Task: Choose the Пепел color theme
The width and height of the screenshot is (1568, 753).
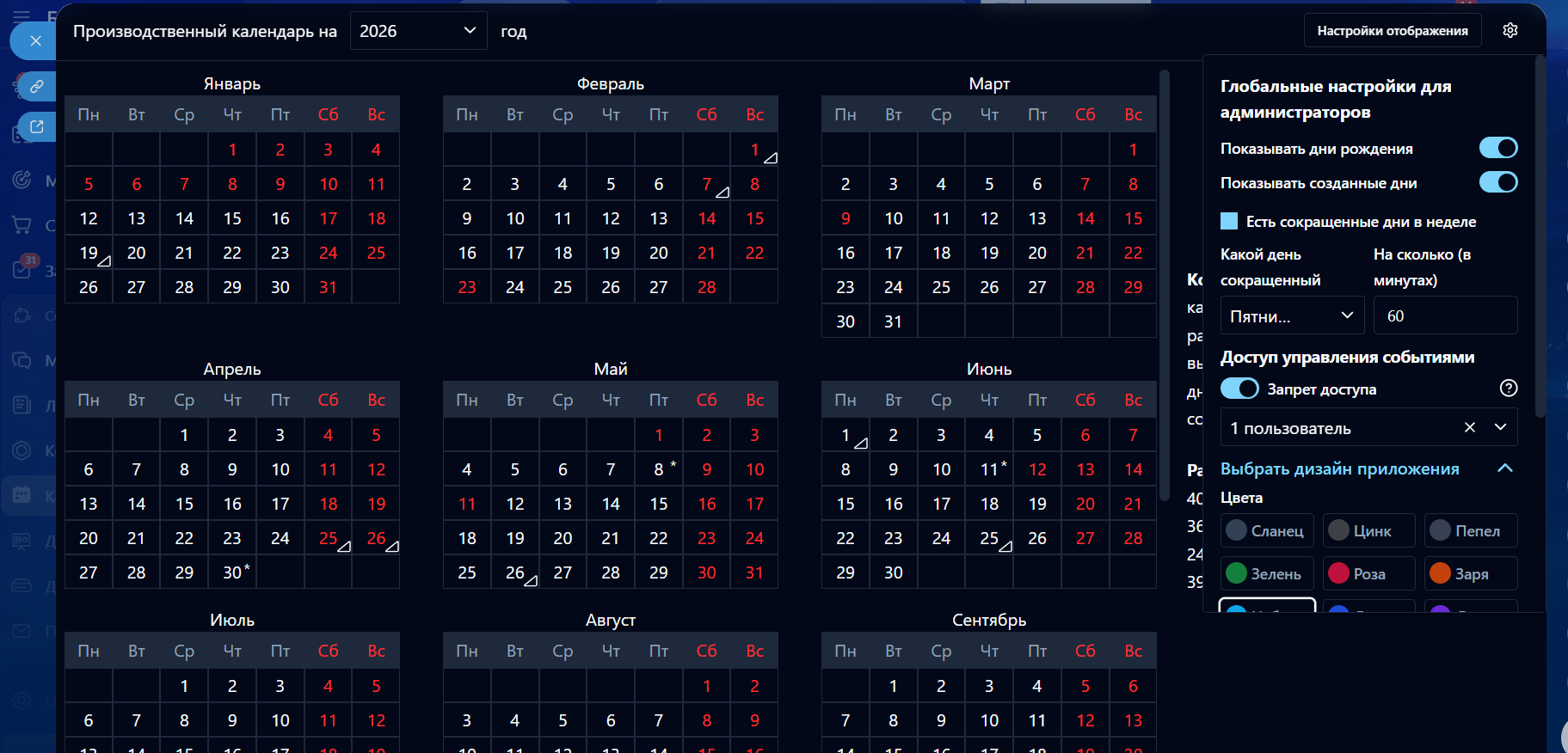Action: tap(1471, 530)
